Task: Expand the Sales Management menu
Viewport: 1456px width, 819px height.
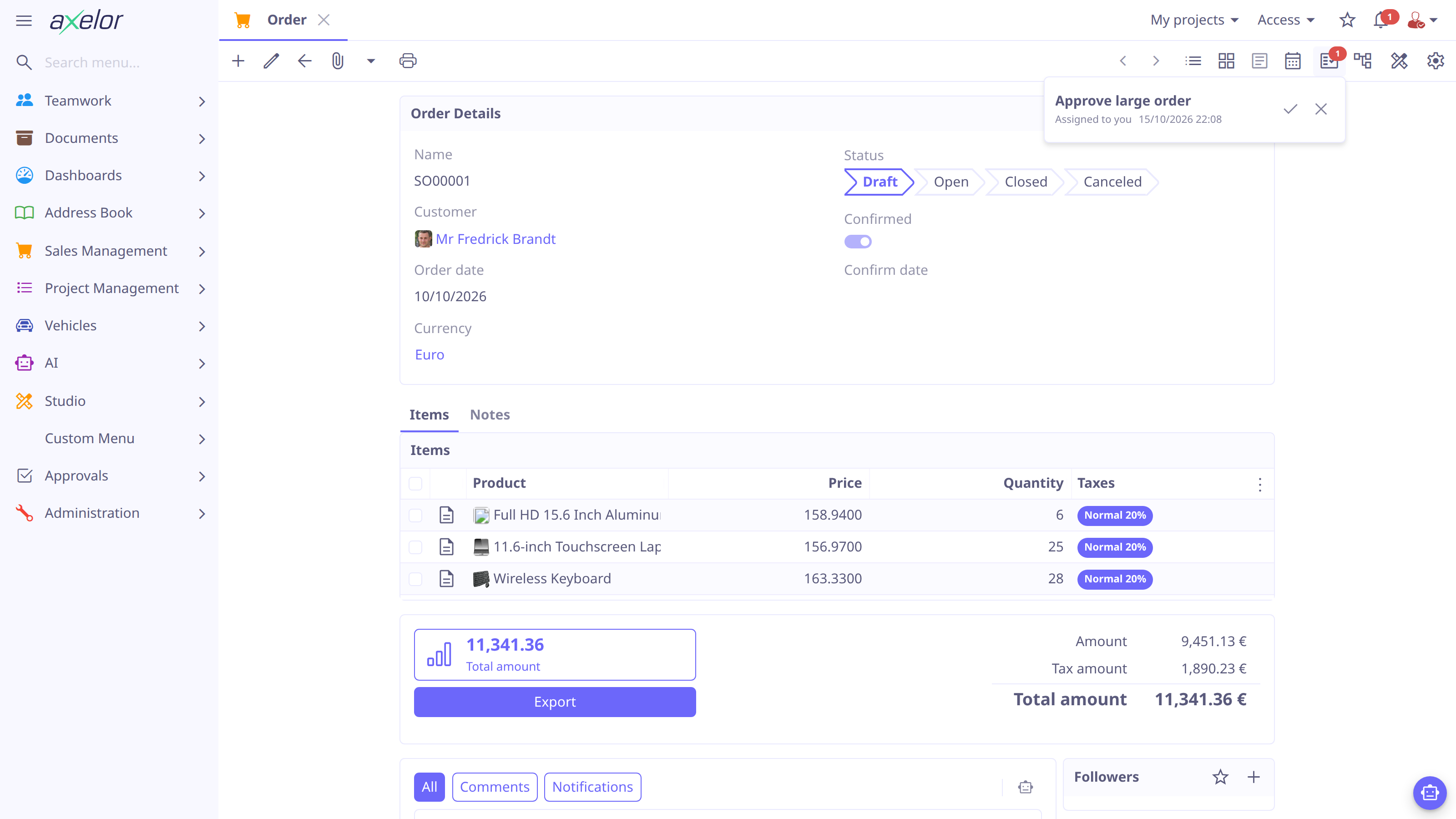Action: (109, 251)
